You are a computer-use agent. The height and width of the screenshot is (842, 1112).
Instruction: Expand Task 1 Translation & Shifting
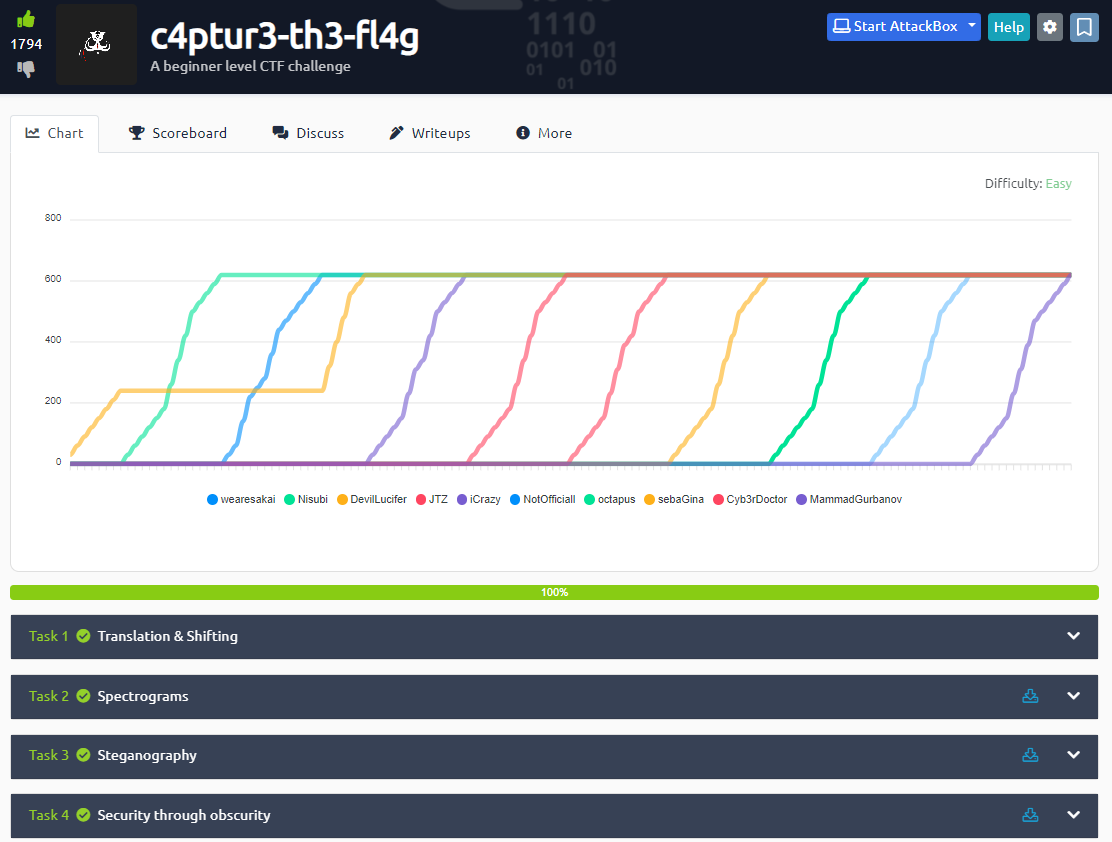[1073, 636]
